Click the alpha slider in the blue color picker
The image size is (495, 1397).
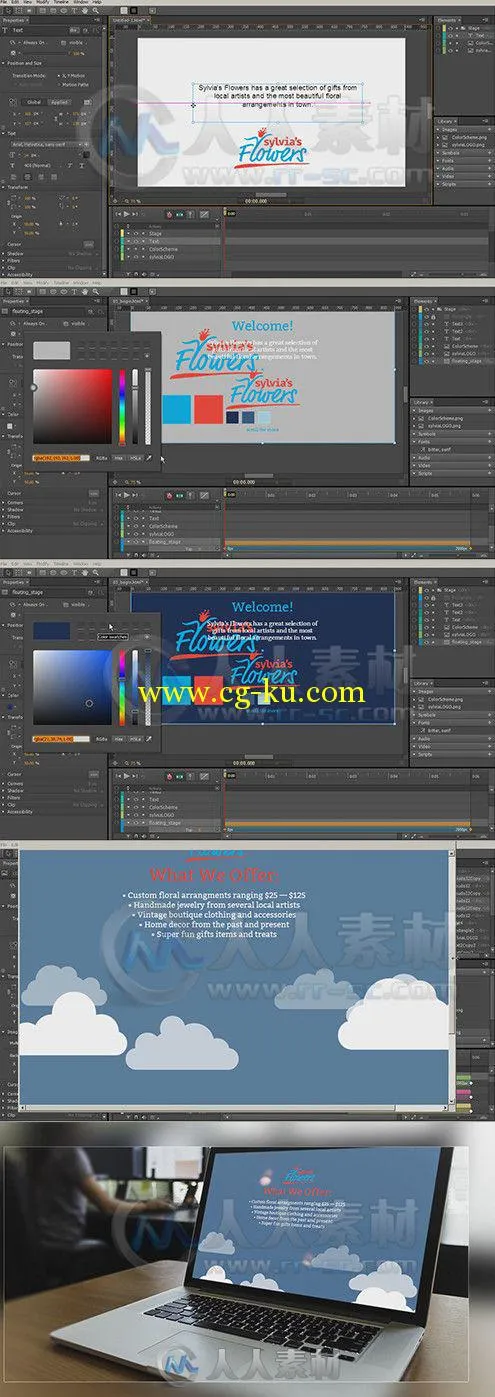coord(146,686)
